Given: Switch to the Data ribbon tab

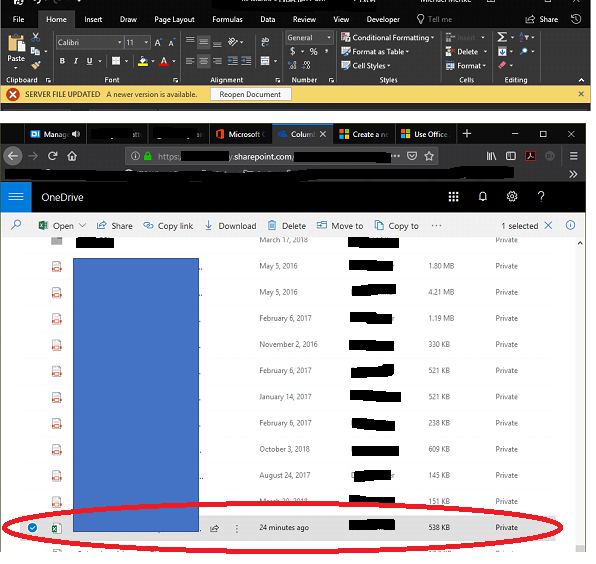Looking at the screenshot, I should click(x=268, y=19).
